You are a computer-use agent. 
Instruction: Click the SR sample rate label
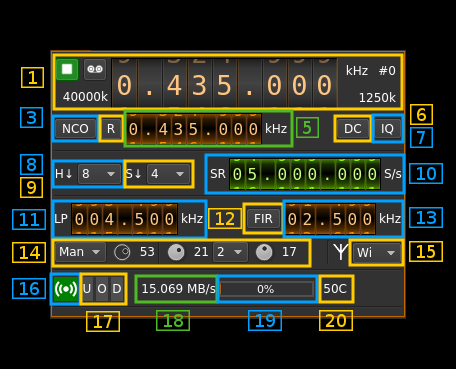click(x=218, y=174)
